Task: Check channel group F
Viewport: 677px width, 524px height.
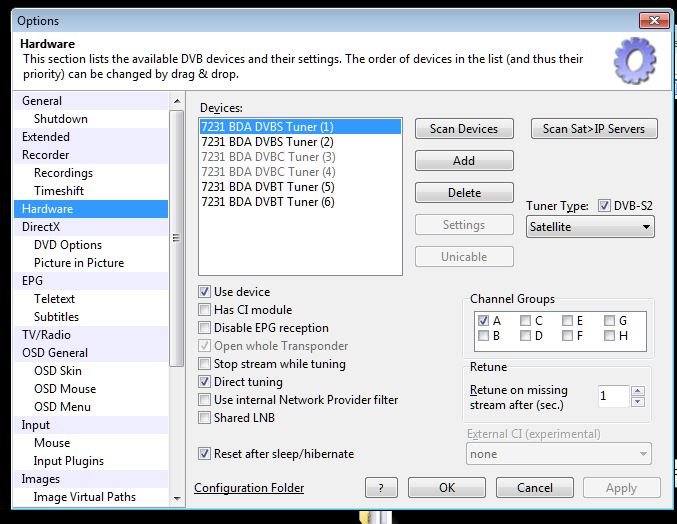Action: 567,336
